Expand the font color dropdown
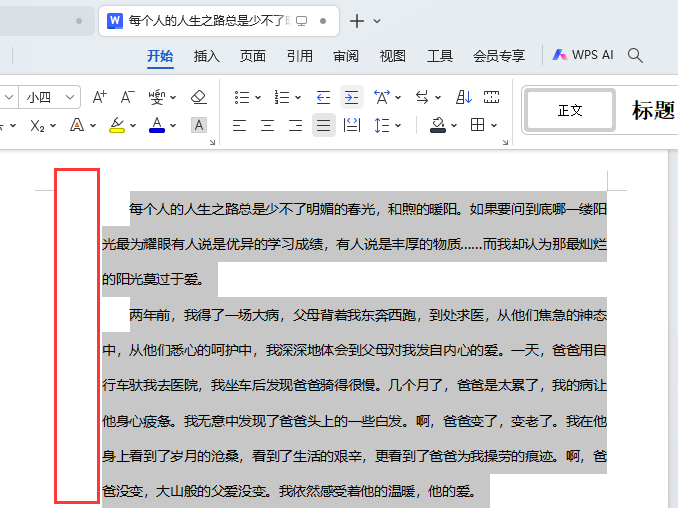 click(x=173, y=126)
